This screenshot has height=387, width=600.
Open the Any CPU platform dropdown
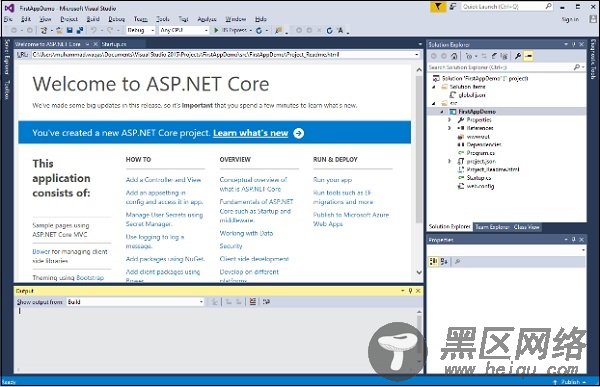point(184,30)
